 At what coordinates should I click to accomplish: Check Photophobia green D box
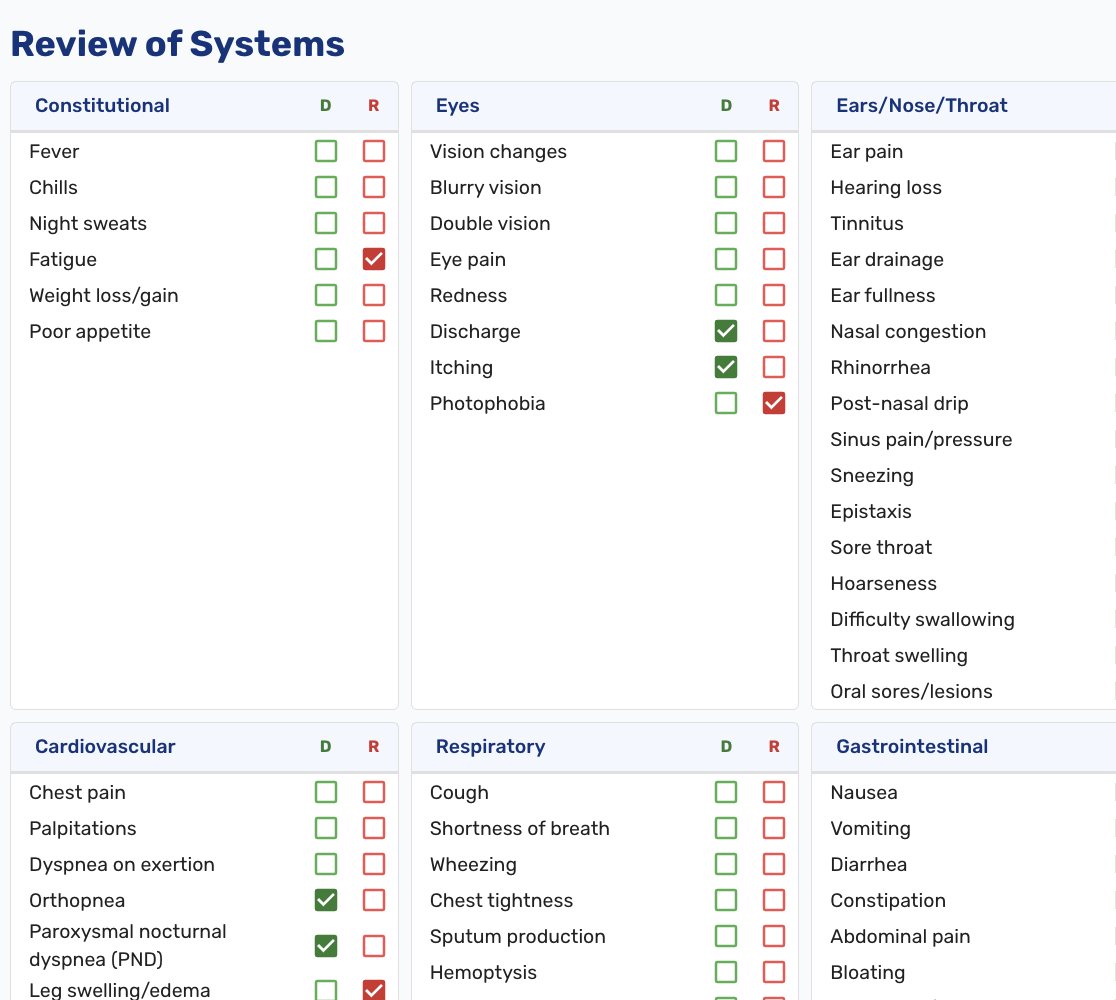(x=726, y=403)
